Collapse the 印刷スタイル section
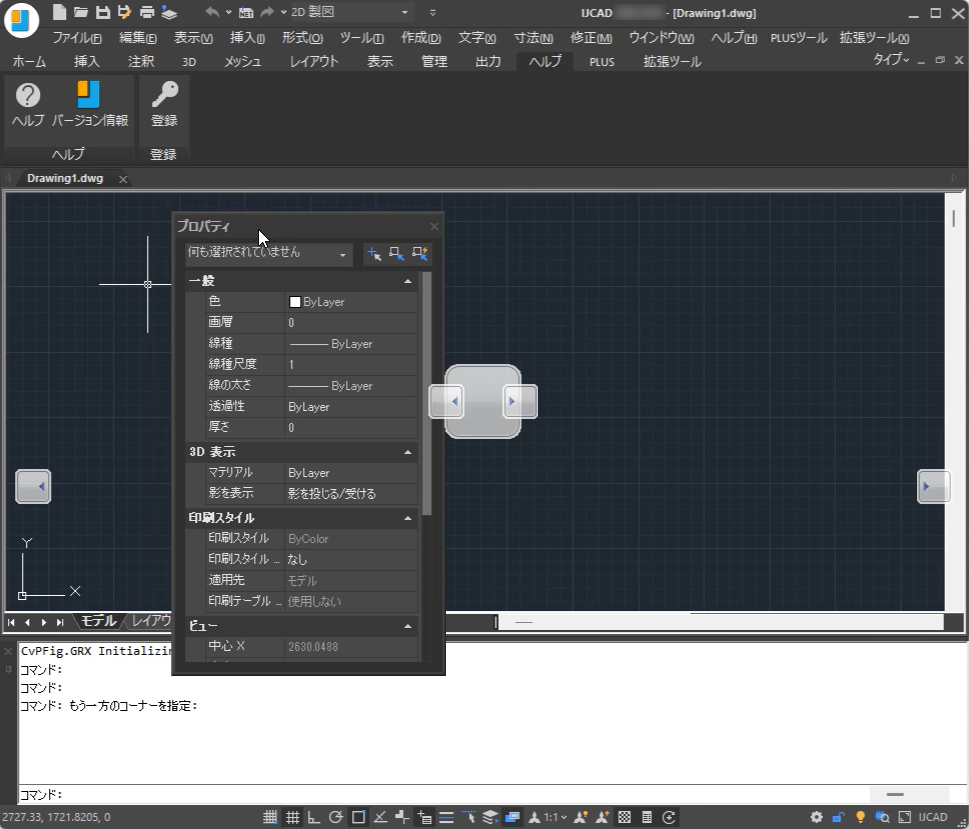Screen dimensions: 969x829 pyautogui.click(x=407, y=518)
